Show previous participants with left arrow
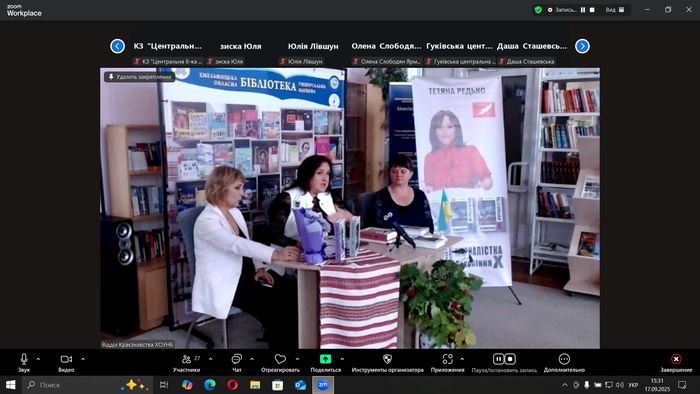This screenshot has width=700, height=394. (117, 46)
